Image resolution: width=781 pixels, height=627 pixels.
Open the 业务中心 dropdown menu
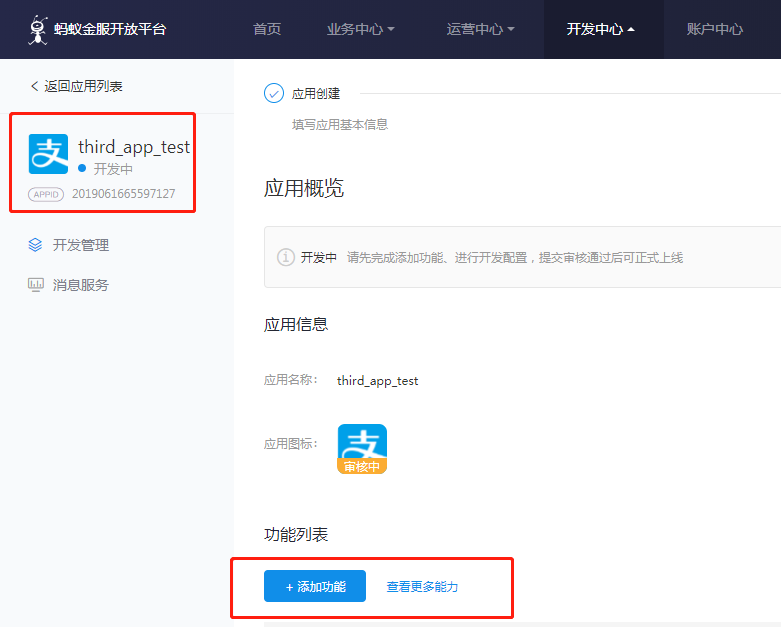point(360,29)
